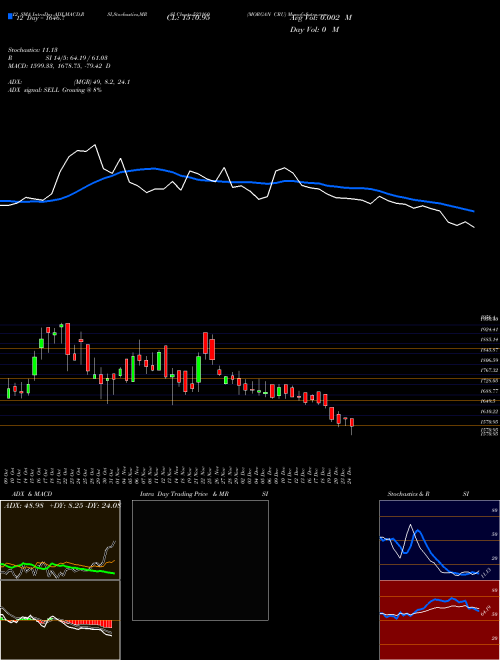
Task: Click the 'ADX signal: SELL Growing @ 8%' text
Action: (x=55, y=90)
